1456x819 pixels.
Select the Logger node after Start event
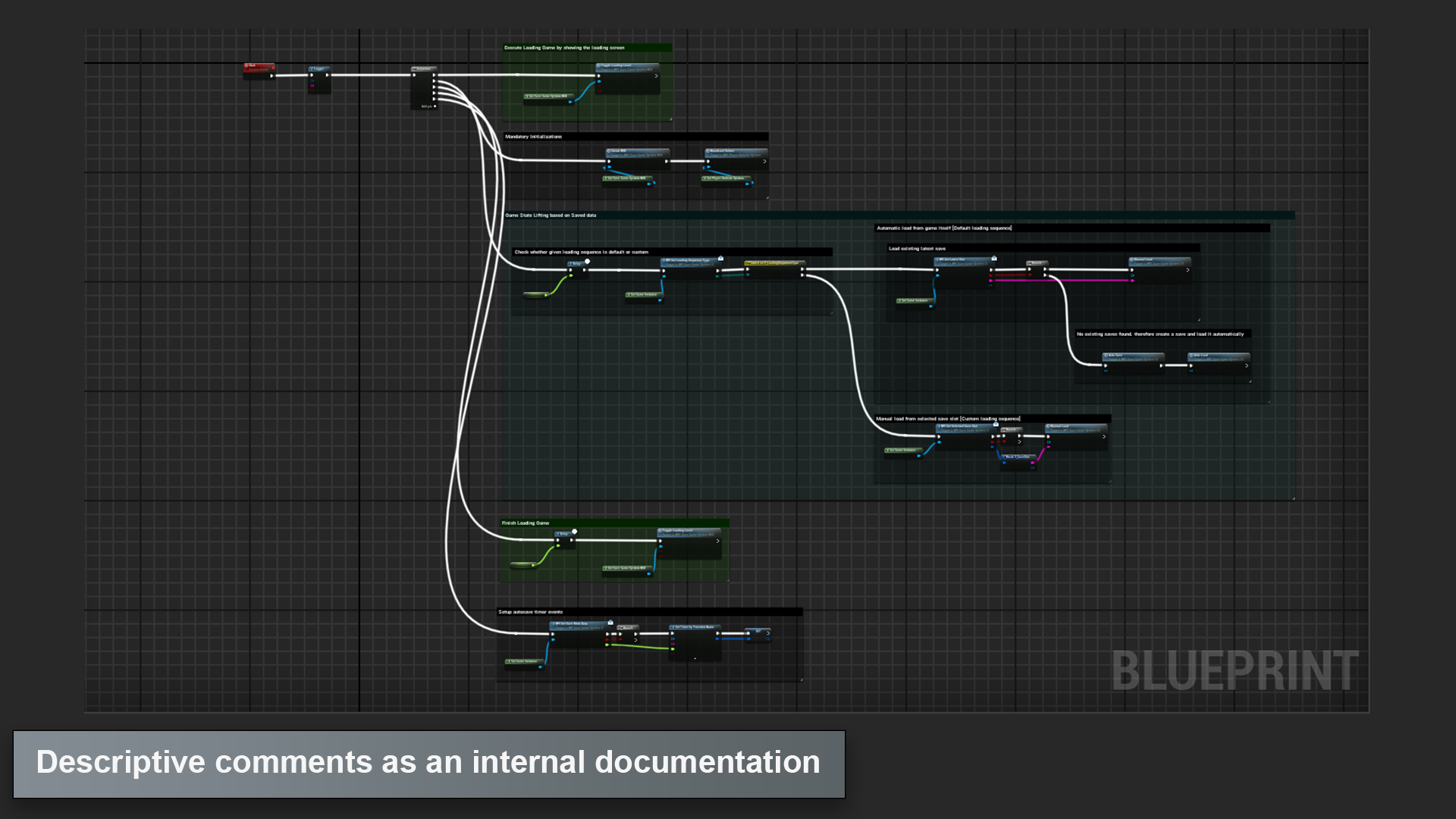[319, 69]
